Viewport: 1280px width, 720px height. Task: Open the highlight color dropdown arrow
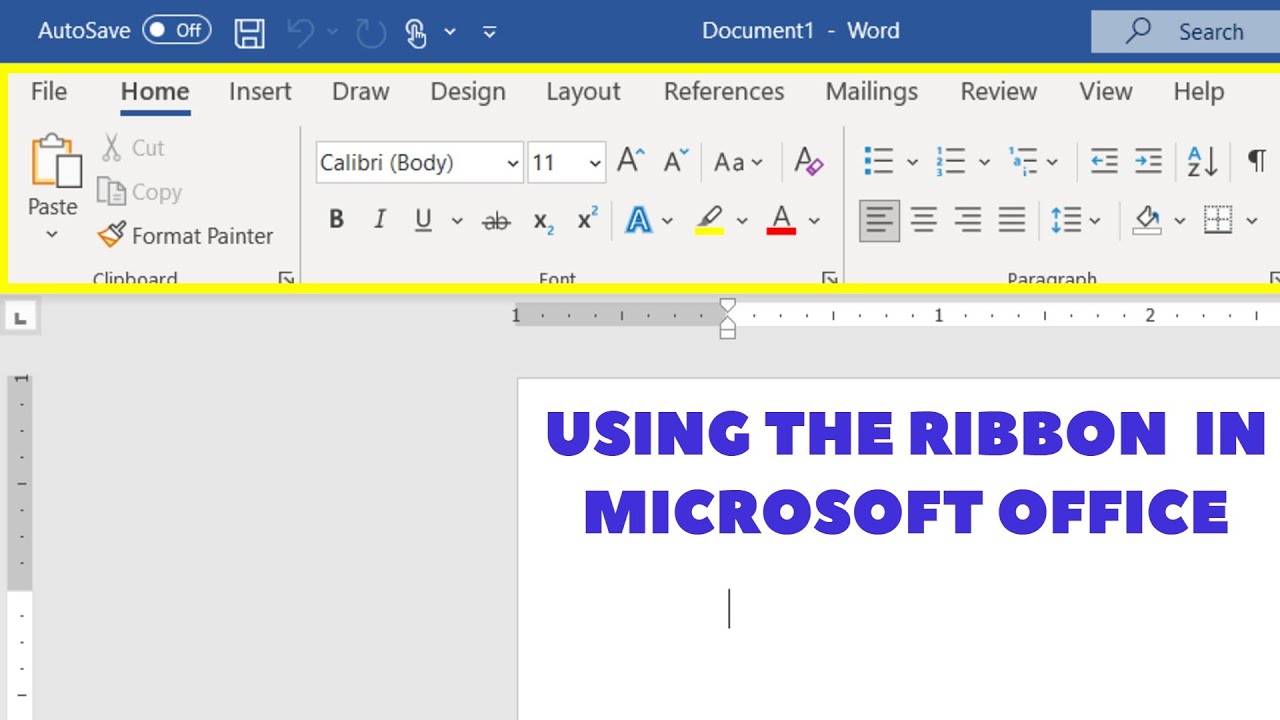(742, 221)
